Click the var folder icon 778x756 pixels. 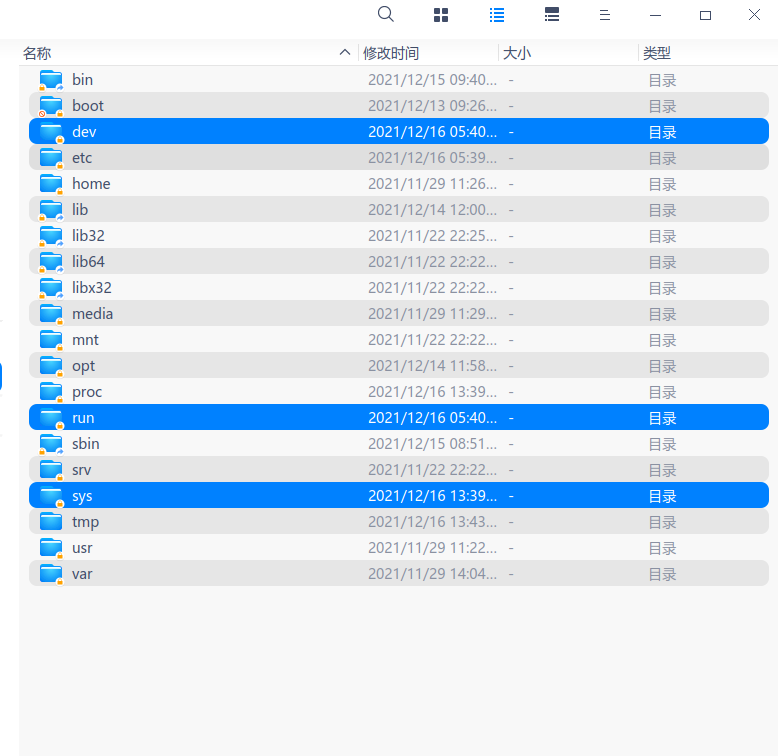51,573
